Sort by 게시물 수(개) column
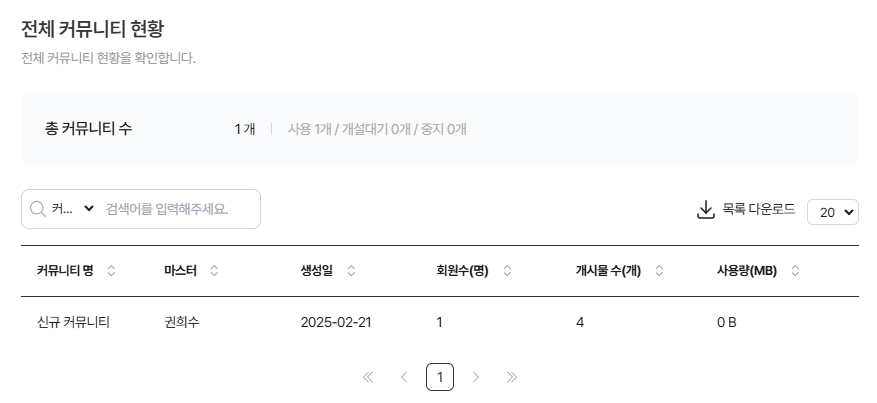877x403 pixels. point(659,271)
